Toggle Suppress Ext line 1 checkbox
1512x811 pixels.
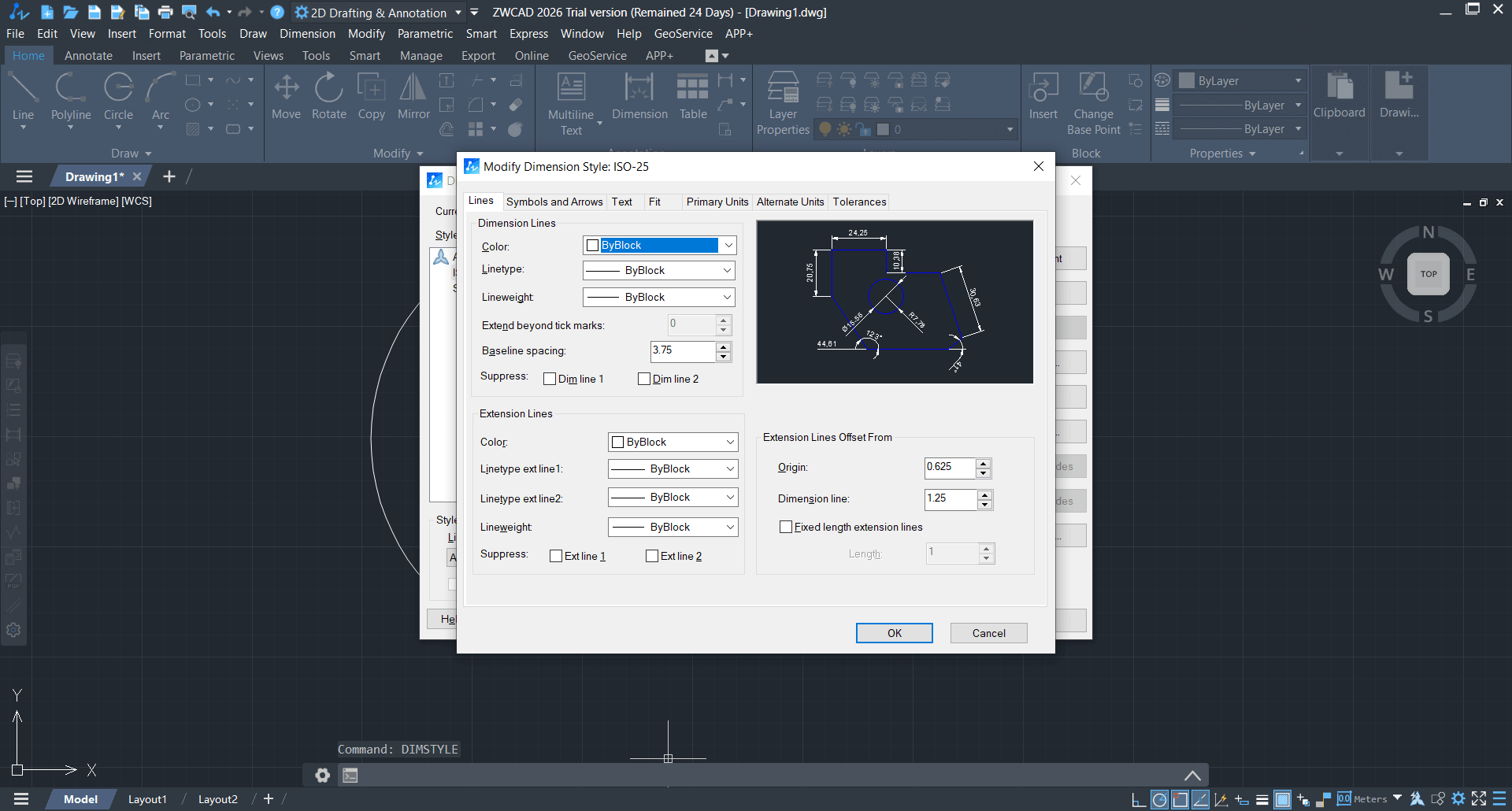tap(556, 556)
